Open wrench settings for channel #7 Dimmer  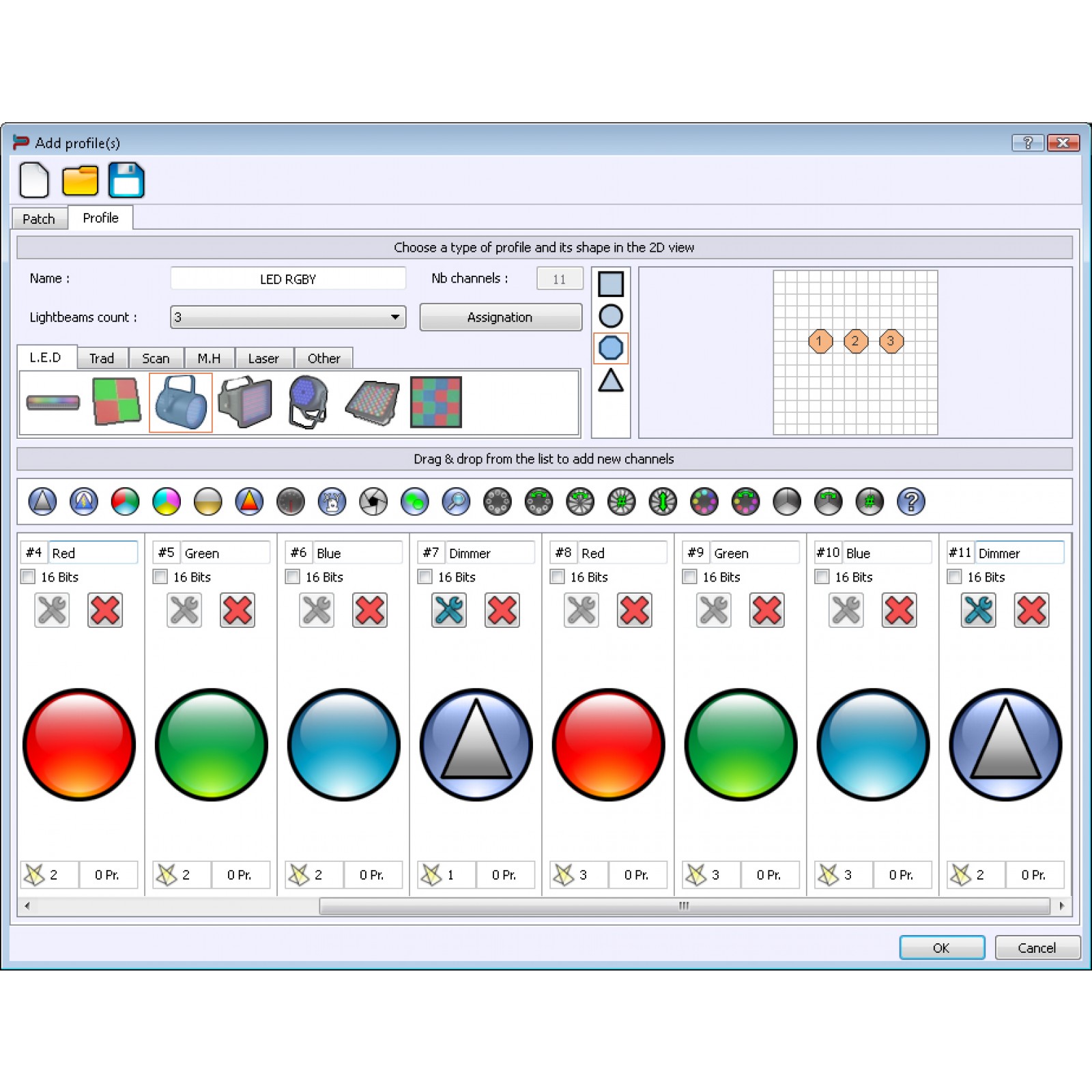point(449,610)
